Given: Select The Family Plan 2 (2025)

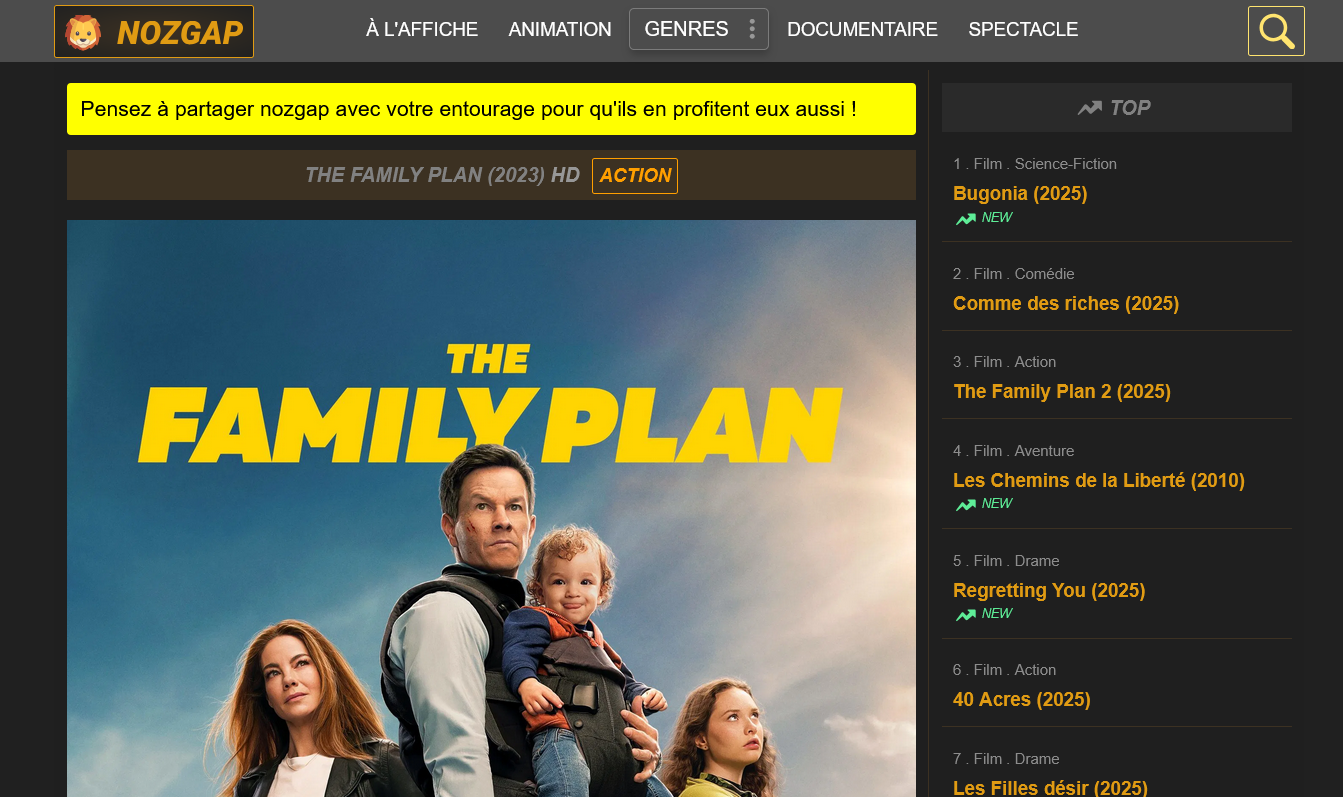Looking at the screenshot, I should click(1062, 391).
